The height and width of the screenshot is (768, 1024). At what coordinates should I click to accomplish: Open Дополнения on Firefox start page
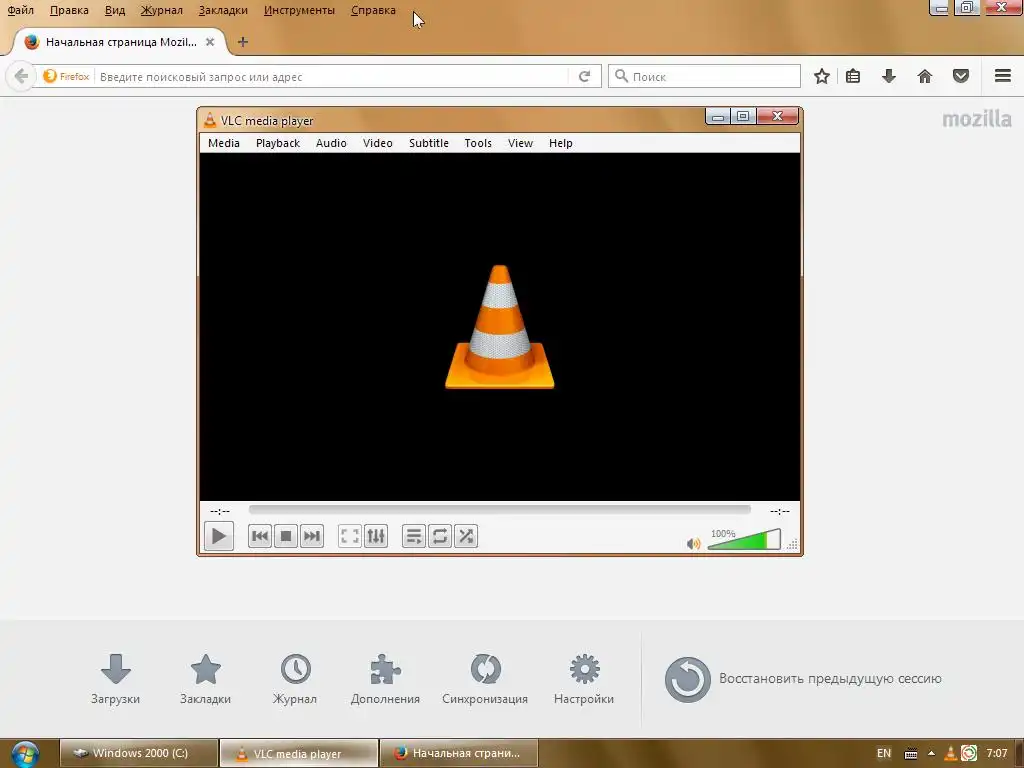tap(385, 679)
